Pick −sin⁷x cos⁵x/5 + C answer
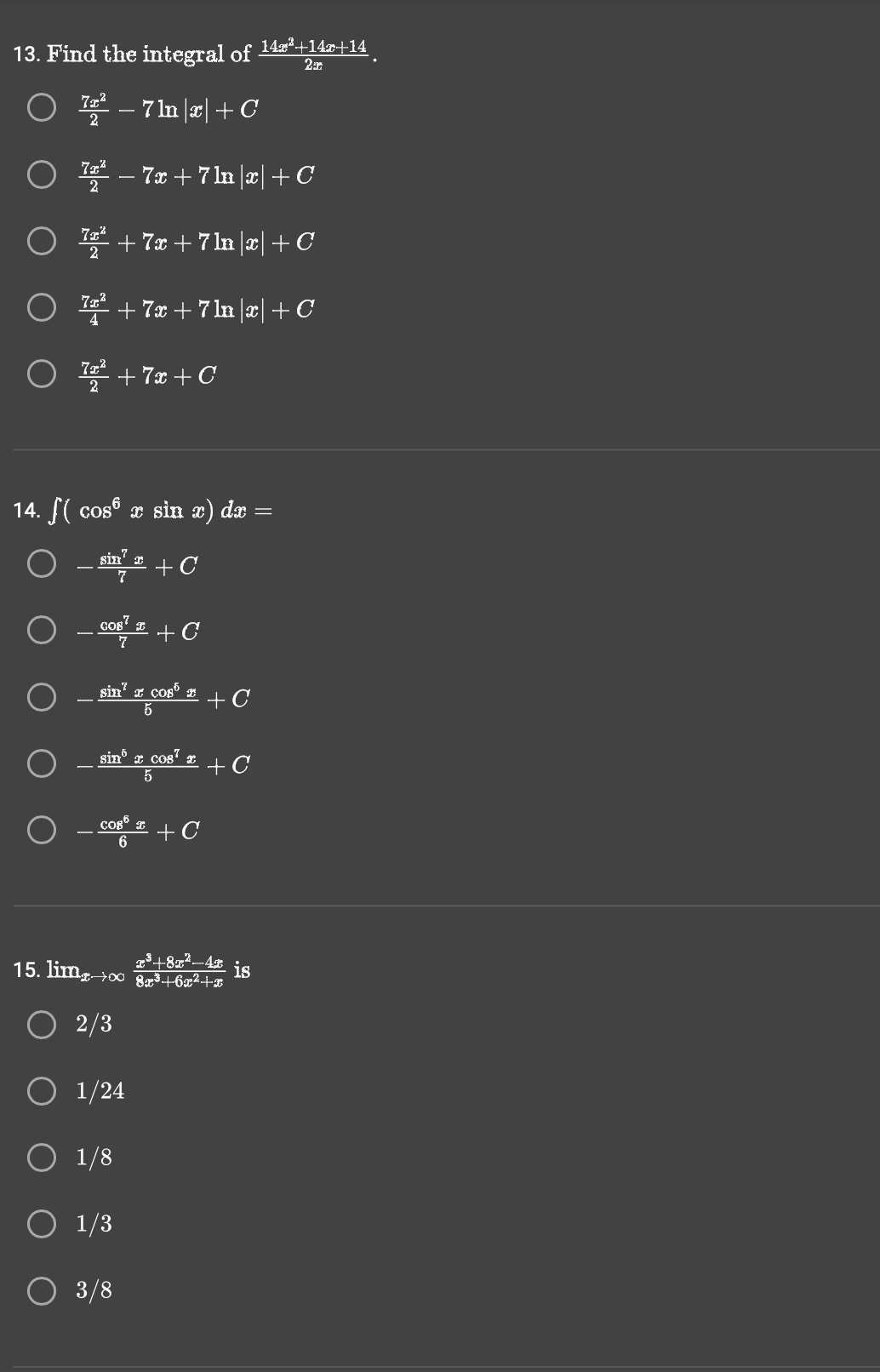 coord(41,696)
